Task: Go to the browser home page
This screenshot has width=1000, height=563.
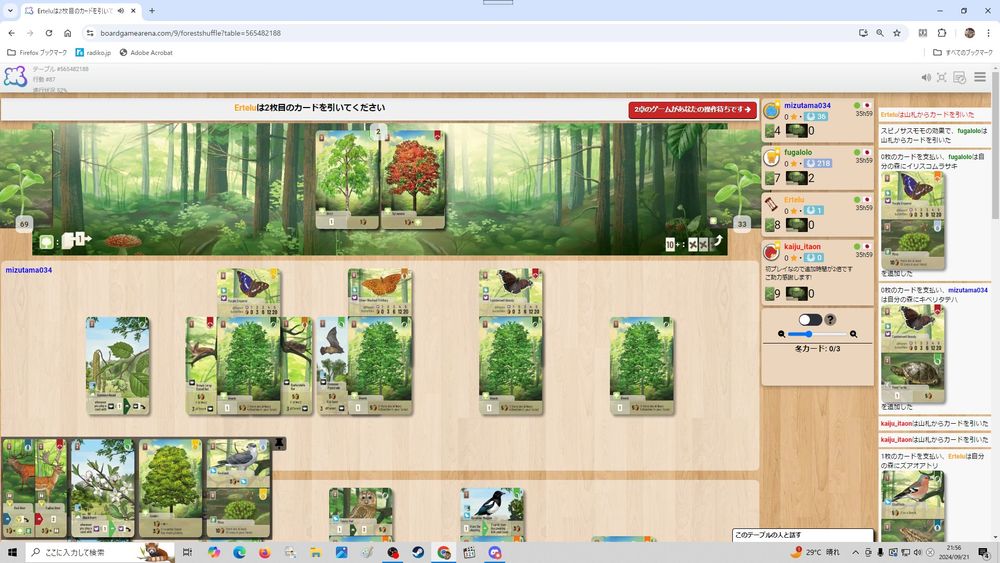Action: (68, 33)
